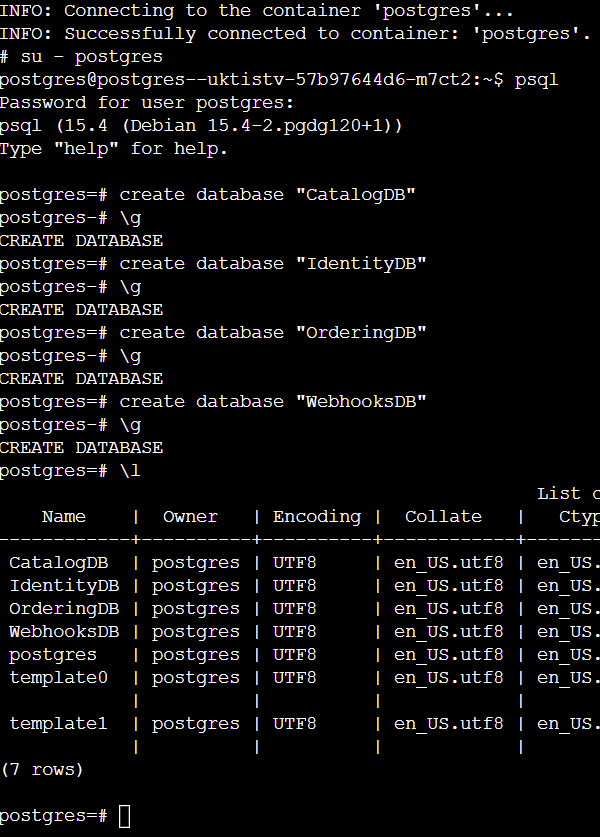This screenshot has width=600, height=837.
Task: Select the WebhooksDB table entry
Action: click(x=64, y=632)
